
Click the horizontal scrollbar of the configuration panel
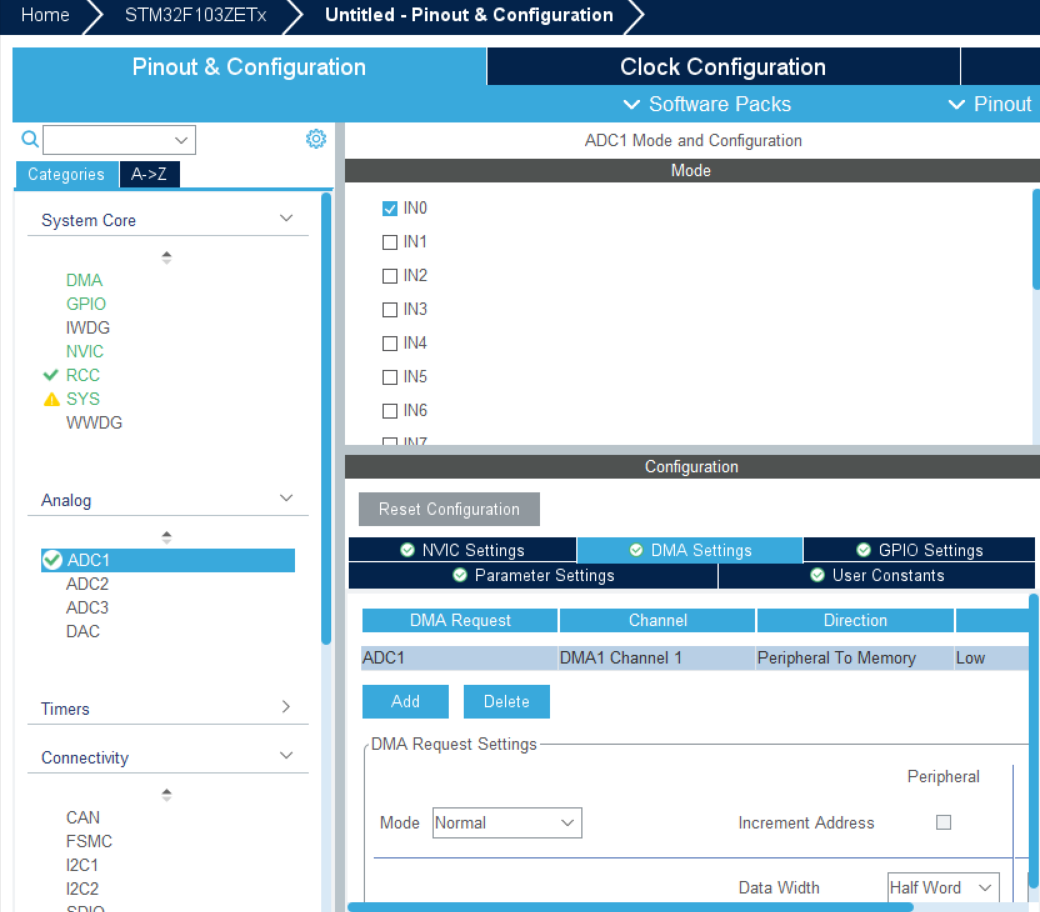point(630,907)
